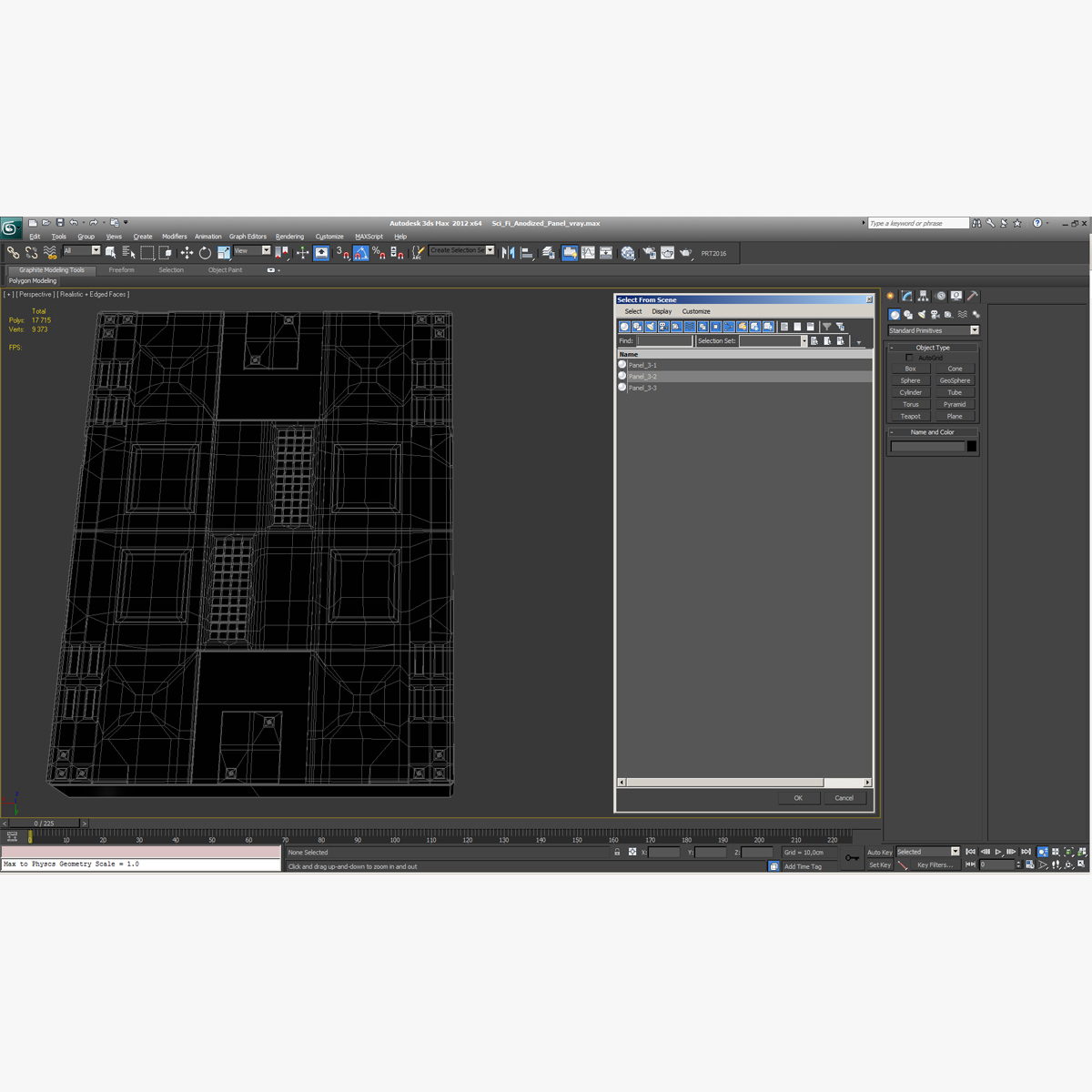Image resolution: width=1092 pixels, height=1092 pixels.
Task: Activate Select and Move tool
Action: point(187,252)
